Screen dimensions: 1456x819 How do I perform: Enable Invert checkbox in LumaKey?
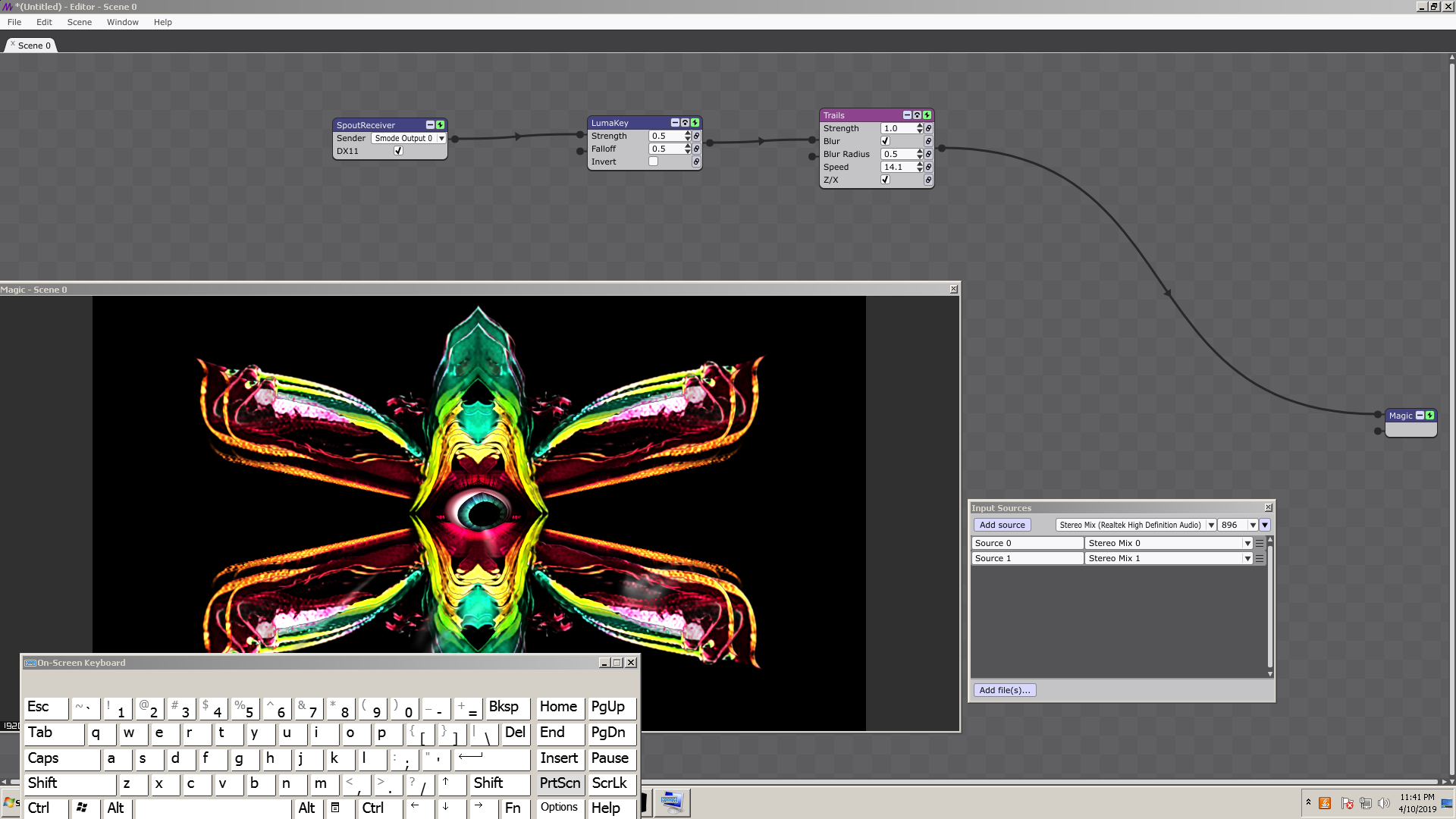pyautogui.click(x=653, y=162)
